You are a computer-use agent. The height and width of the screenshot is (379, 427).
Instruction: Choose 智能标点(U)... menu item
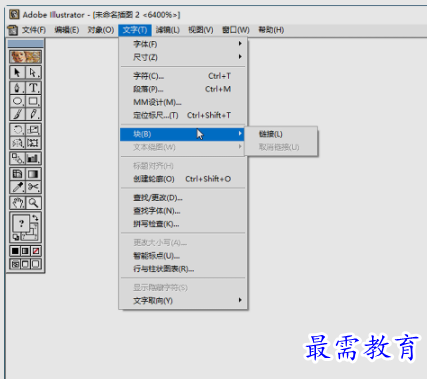183,256
